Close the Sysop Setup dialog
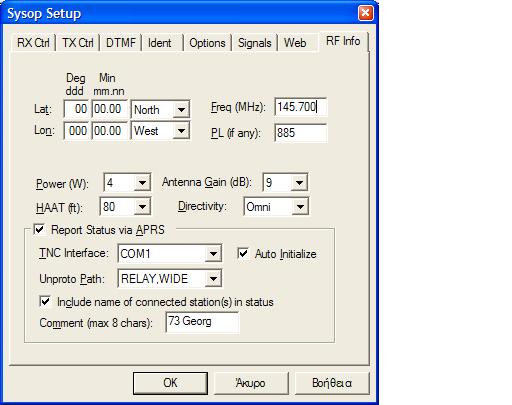The width and height of the screenshot is (512, 405). click(365, 13)
